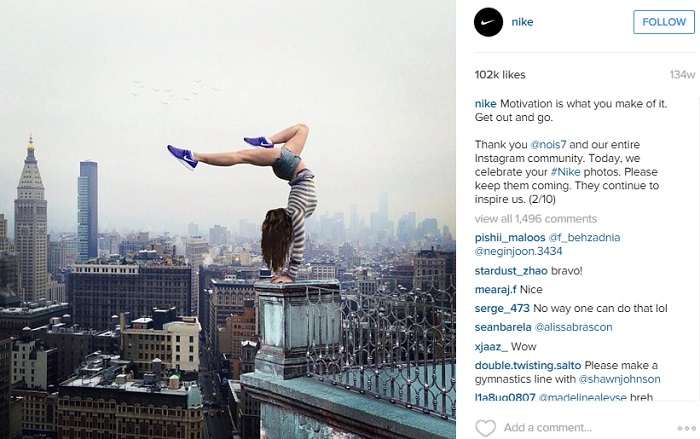Open the pishii_maloos commenter profile
The height and width of the screenshot is (439, 700).
pyautogui.click(x=510, y=238)
